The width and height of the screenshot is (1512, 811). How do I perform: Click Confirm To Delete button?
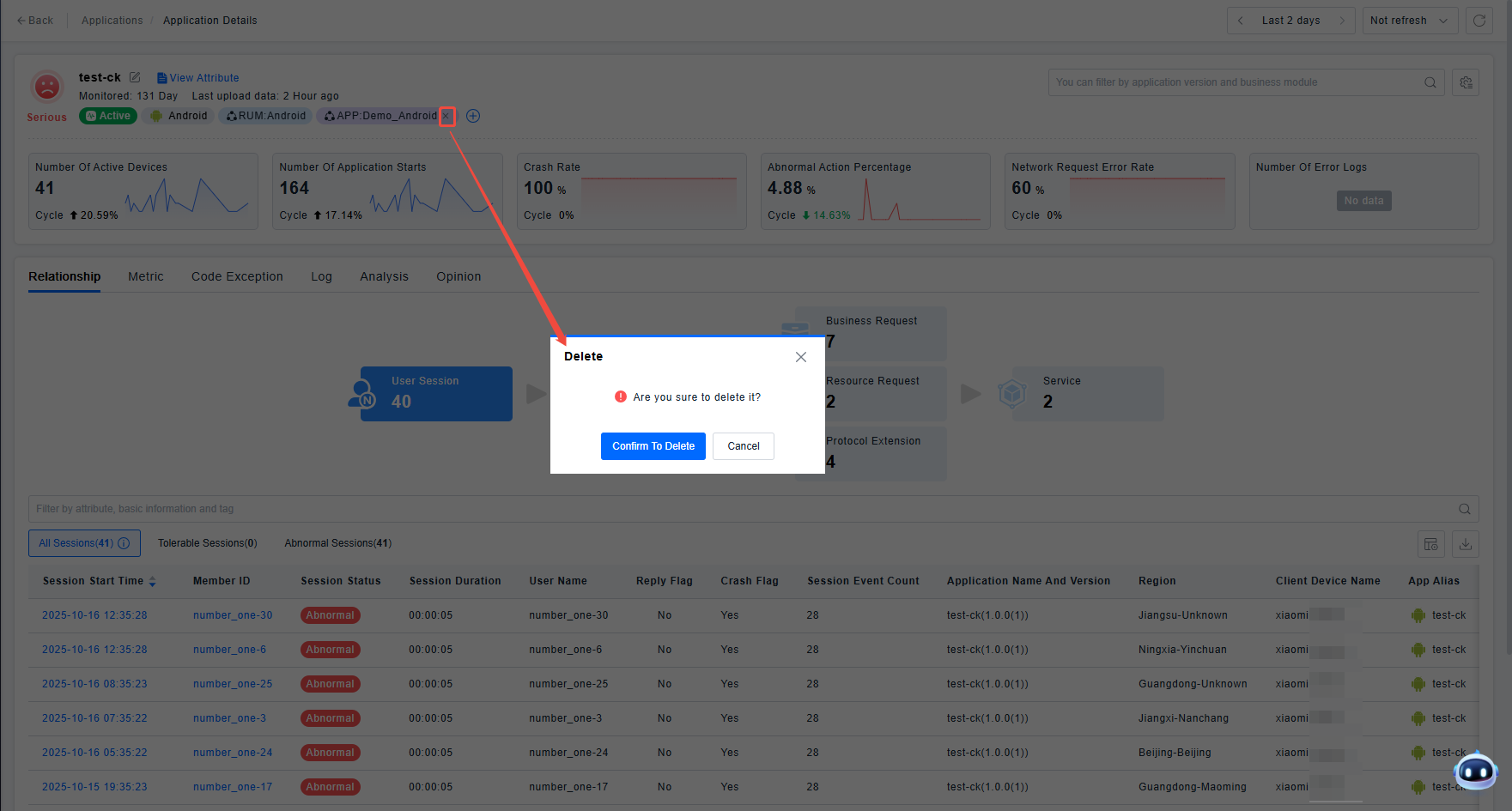(x=653, y=446)
